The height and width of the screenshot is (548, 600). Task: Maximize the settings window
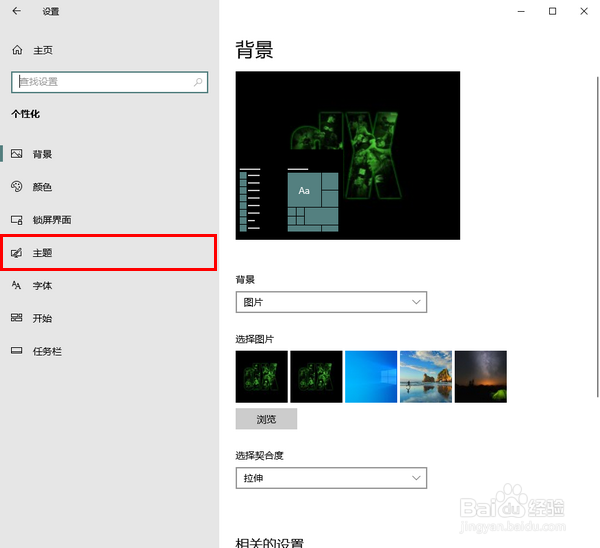tap(553, 11)
